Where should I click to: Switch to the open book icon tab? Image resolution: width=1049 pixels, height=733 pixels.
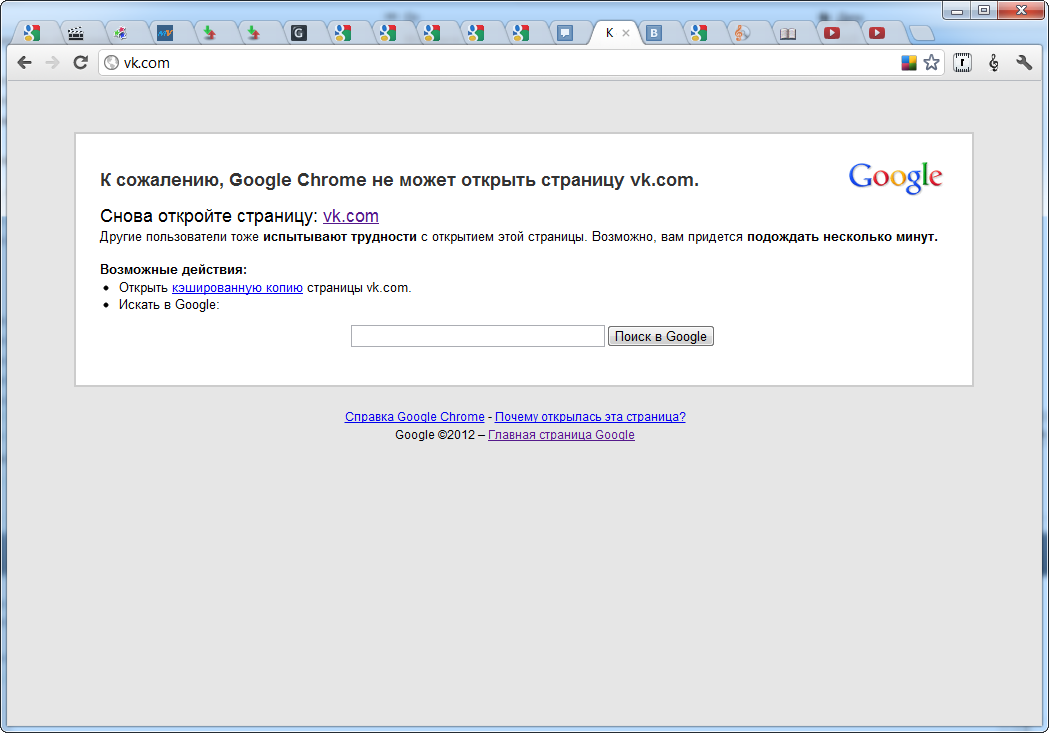[788, 33]
